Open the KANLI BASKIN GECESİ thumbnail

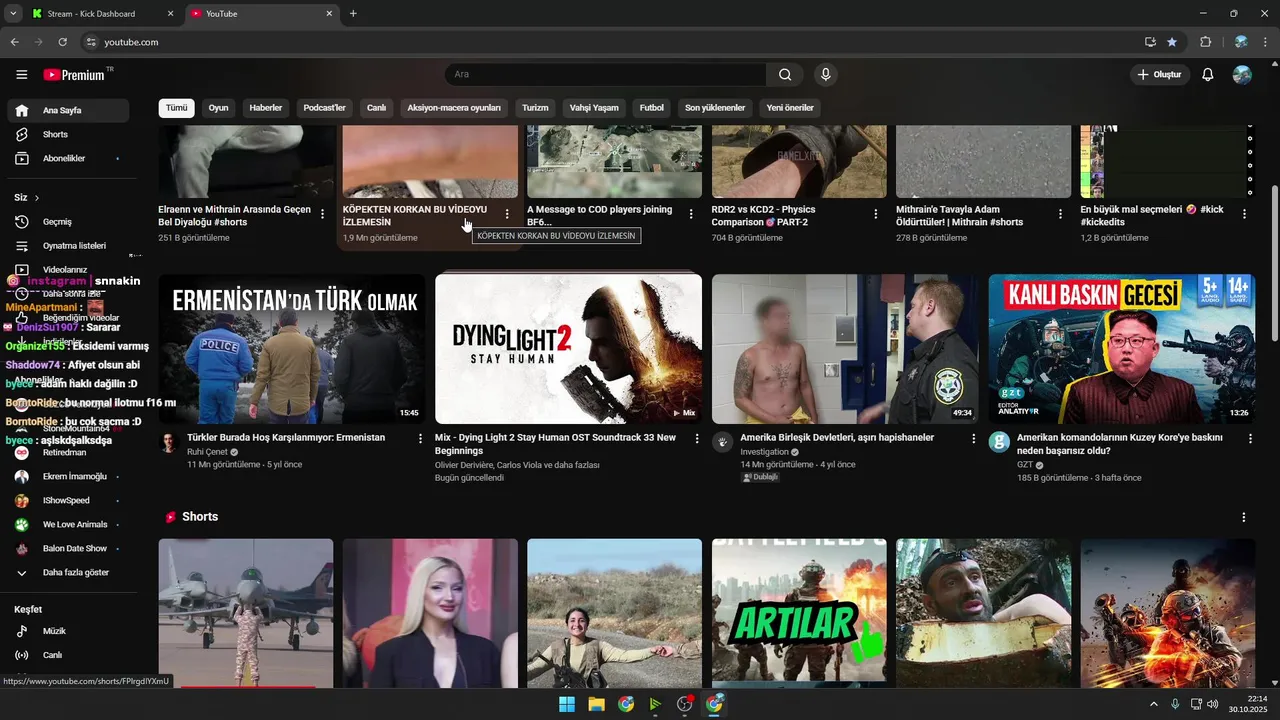coord(1122,349)
